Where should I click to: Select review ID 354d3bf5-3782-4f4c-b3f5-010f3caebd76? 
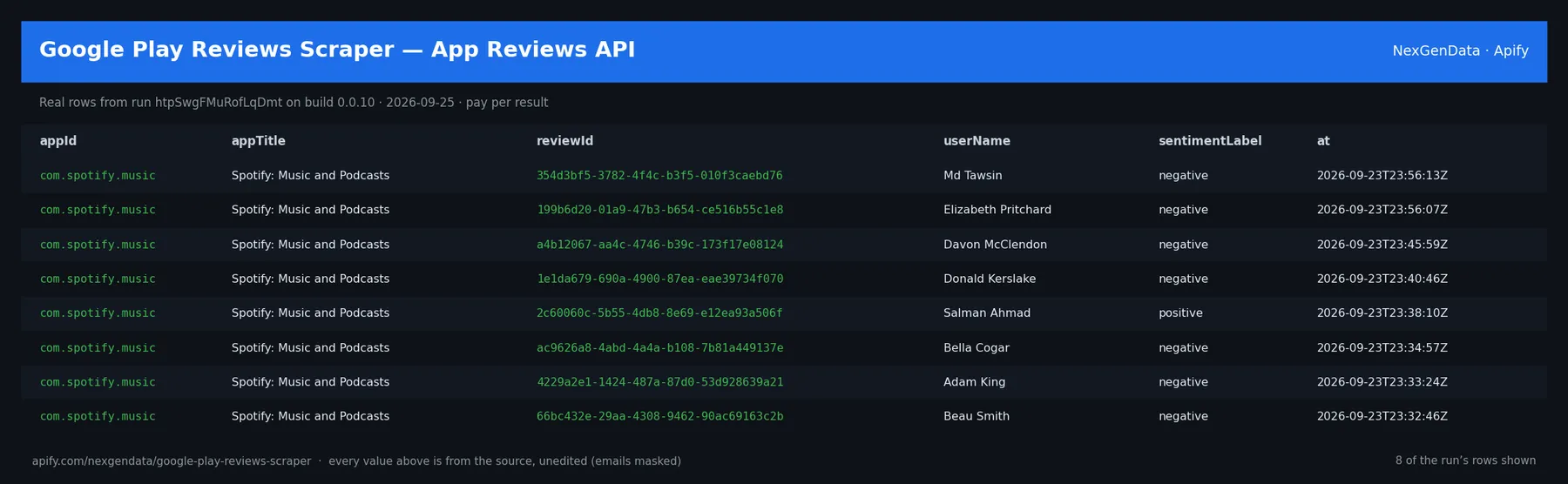coord(659,176)
